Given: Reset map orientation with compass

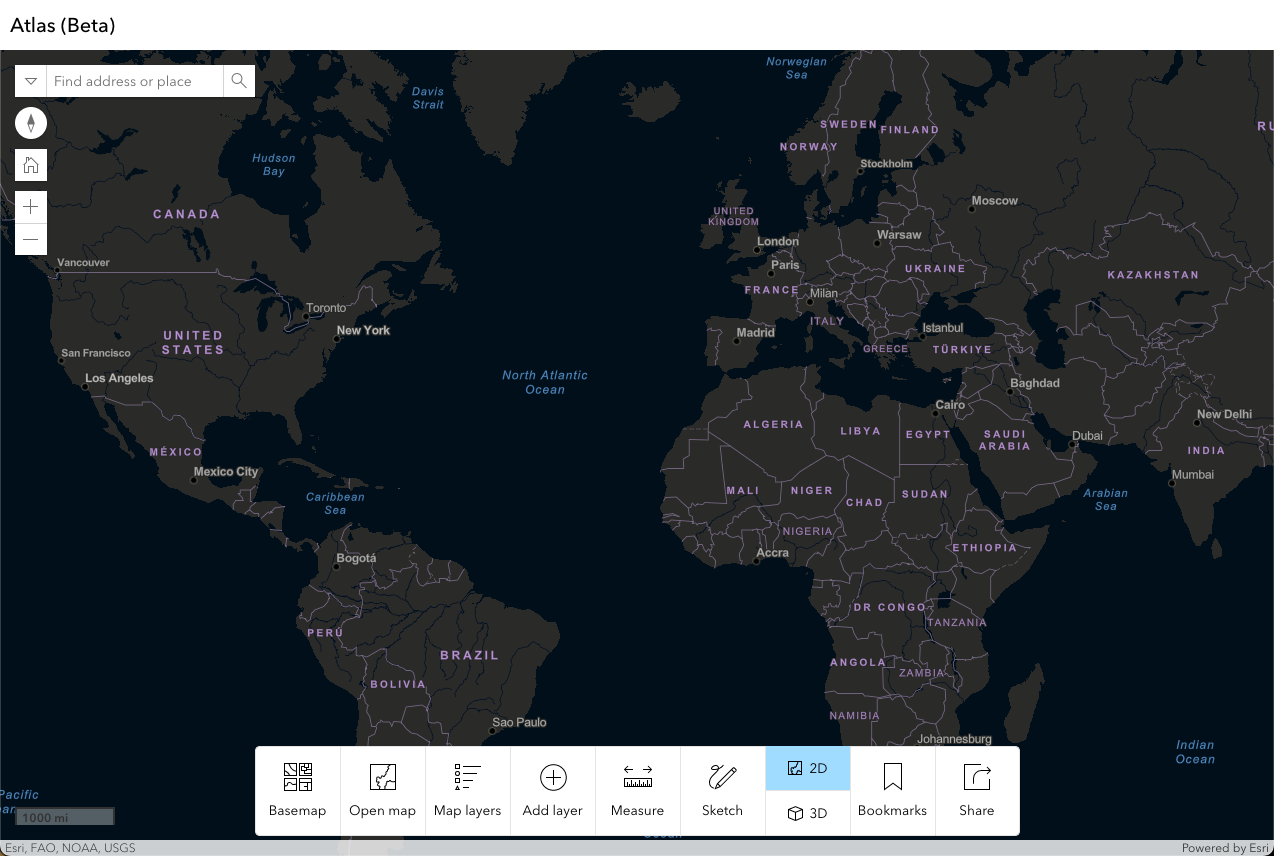Looking at the screenshot, I should click(x=31, y=123).
